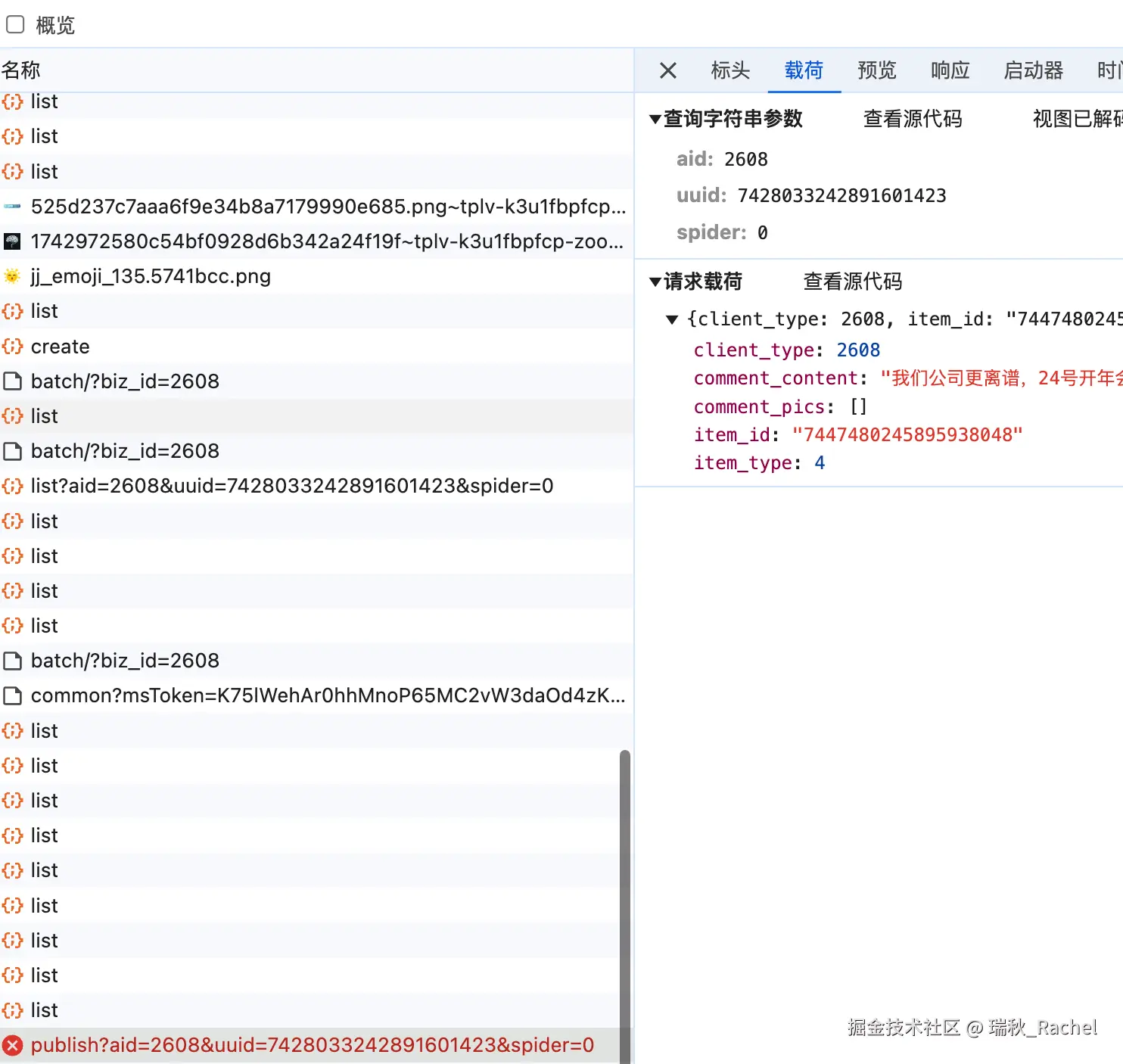Collapse the 请求载荷 section
The width and height of the screenshot is (1123, 1064).
click(655, 282)
